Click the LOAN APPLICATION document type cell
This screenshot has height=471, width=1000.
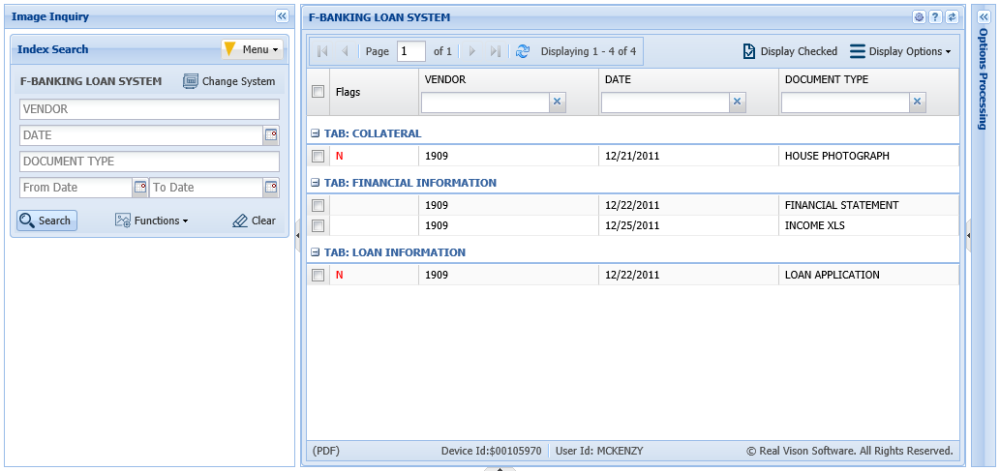tap(868, 275)
